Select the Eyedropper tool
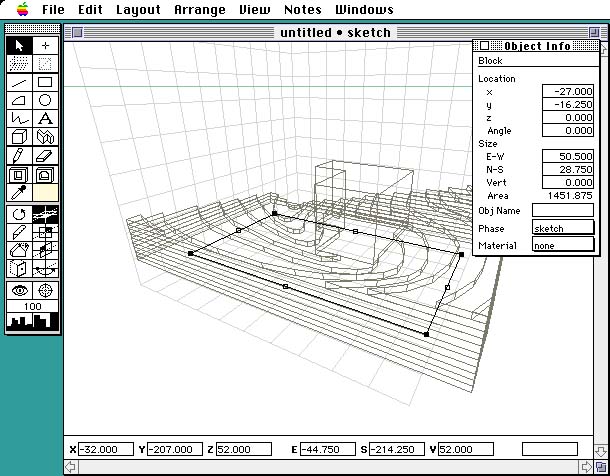610x476 pixels. tap(20, 191)
